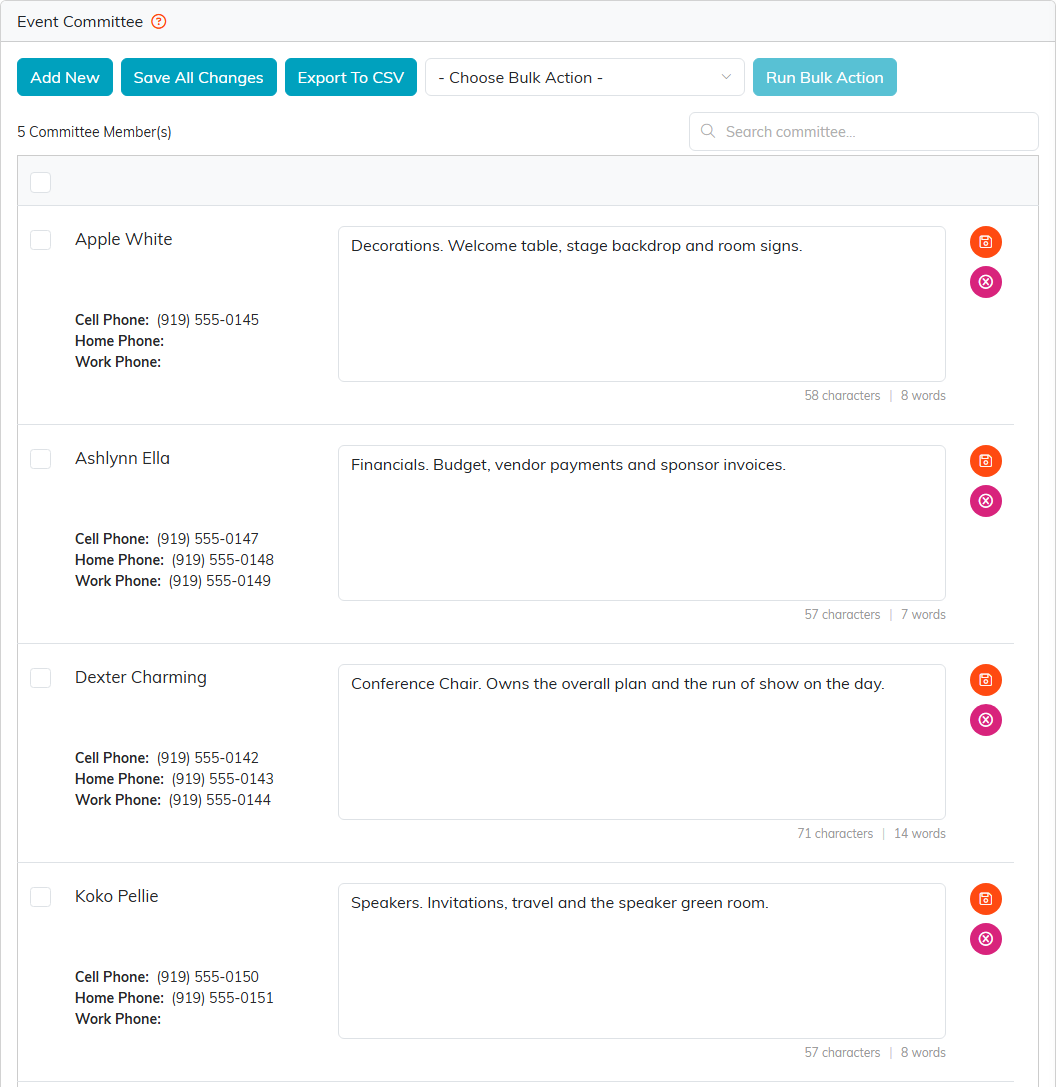Click the 71 characters counter

835,833
